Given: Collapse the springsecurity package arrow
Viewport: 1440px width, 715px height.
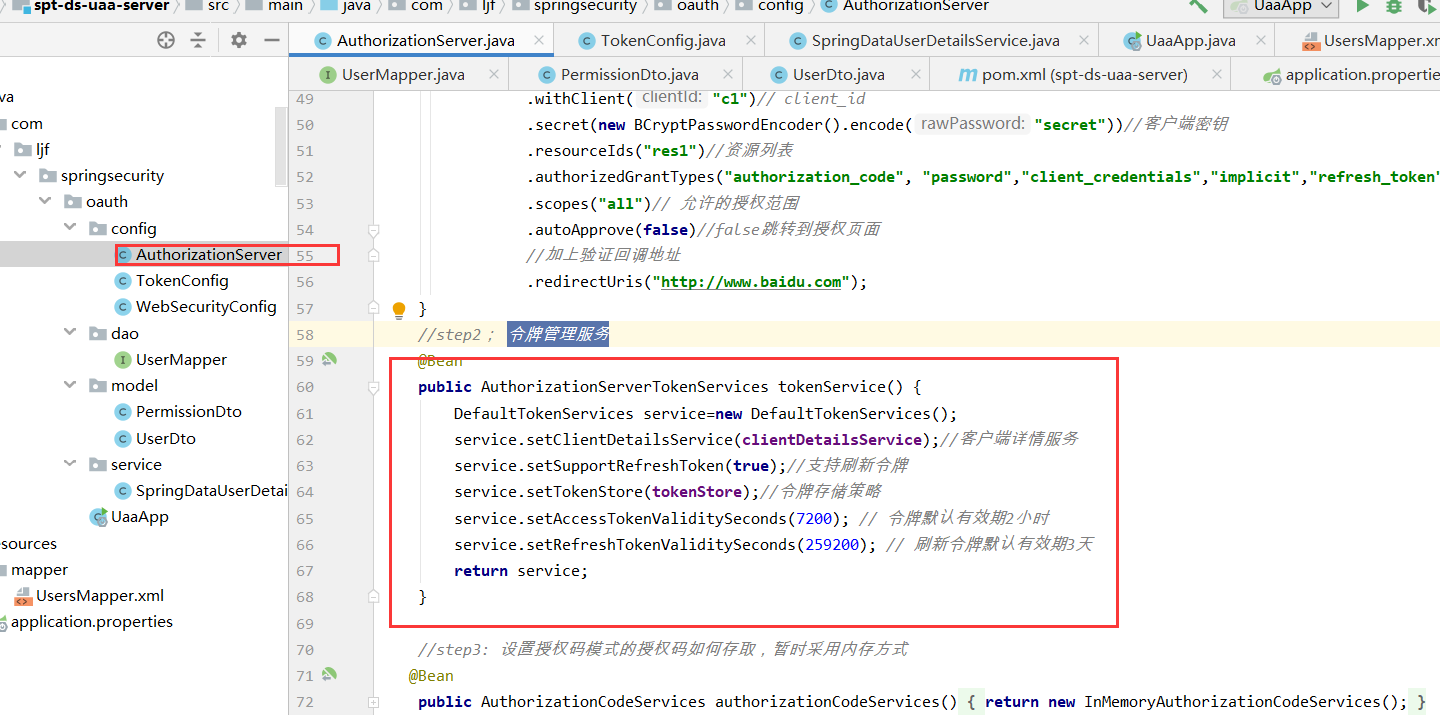Looking at the screenshot, I should pyautogui.click(x=20, y=175).
